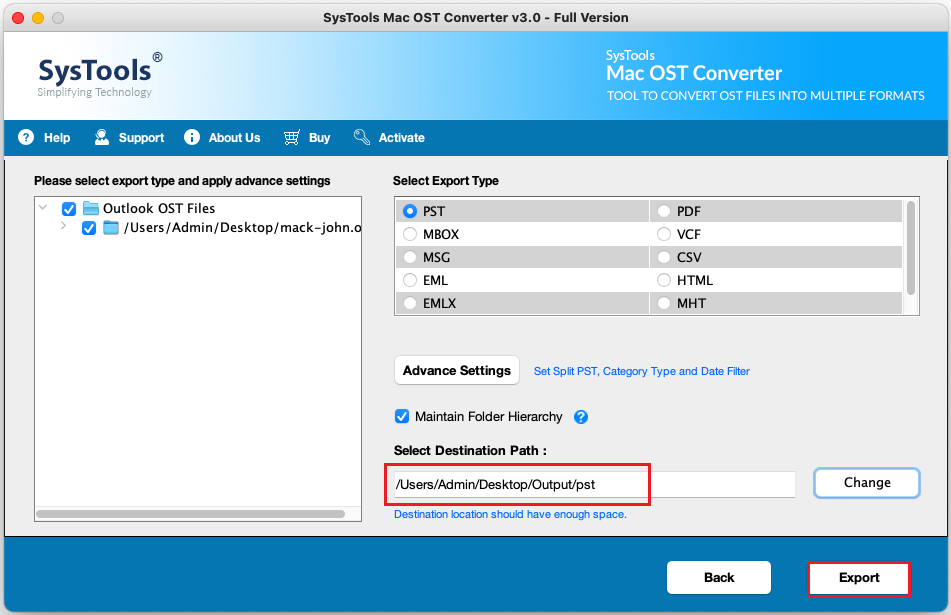Uncheck the mack-john file path checkbox
This screenshot has height=615, width=951.
(89, 229)
